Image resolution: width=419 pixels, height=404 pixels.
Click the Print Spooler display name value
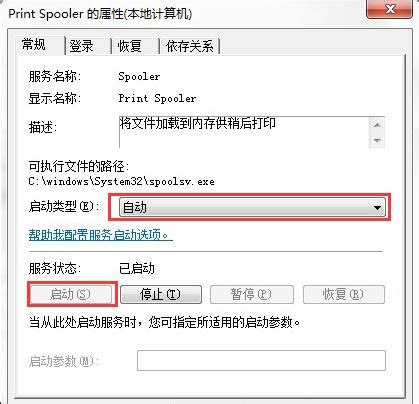tap(157, 98)
